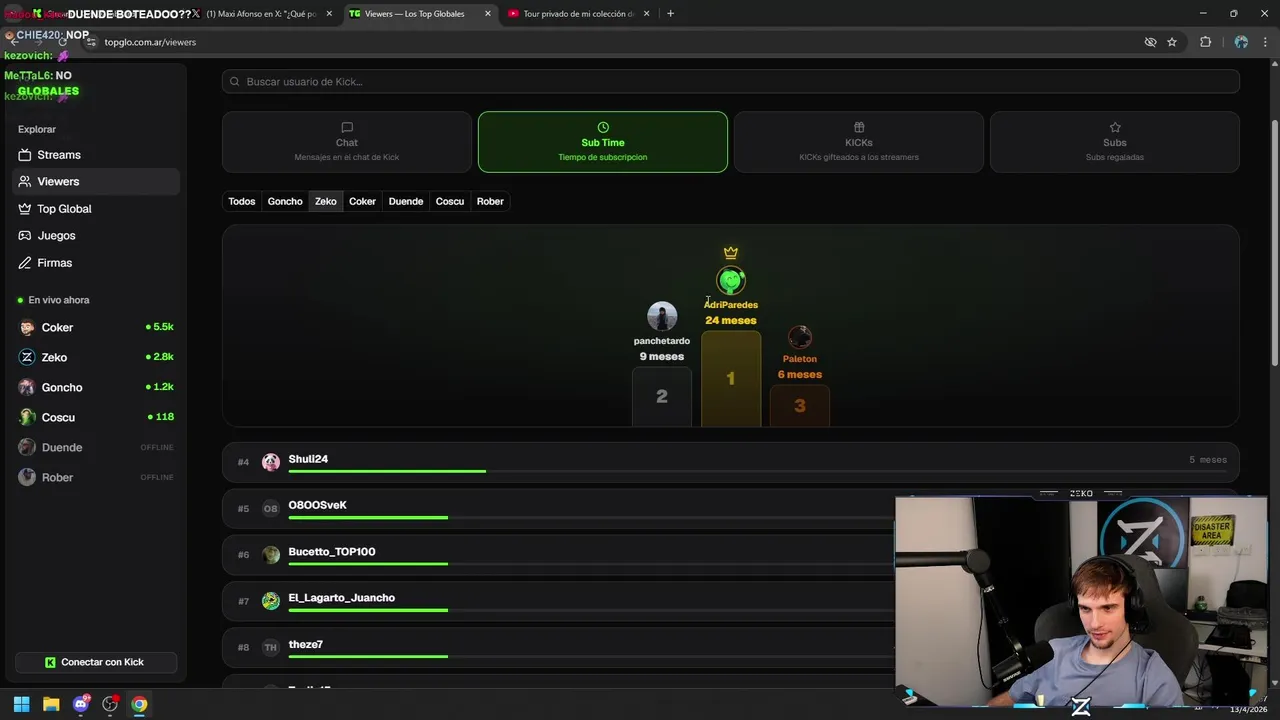Screen dimensions: 1280x720
Task: Open Coker's live stream entry
Action: coord(96,327)
